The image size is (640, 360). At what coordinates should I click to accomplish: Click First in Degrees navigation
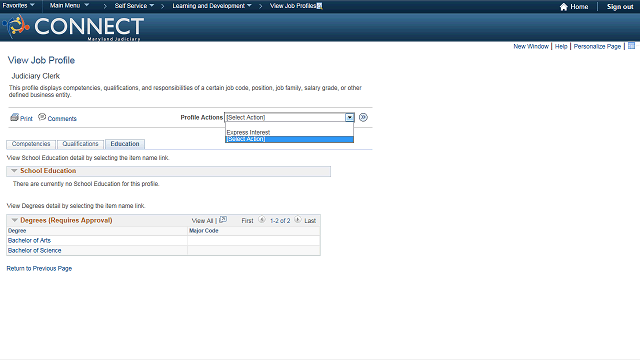coord(247,221)
